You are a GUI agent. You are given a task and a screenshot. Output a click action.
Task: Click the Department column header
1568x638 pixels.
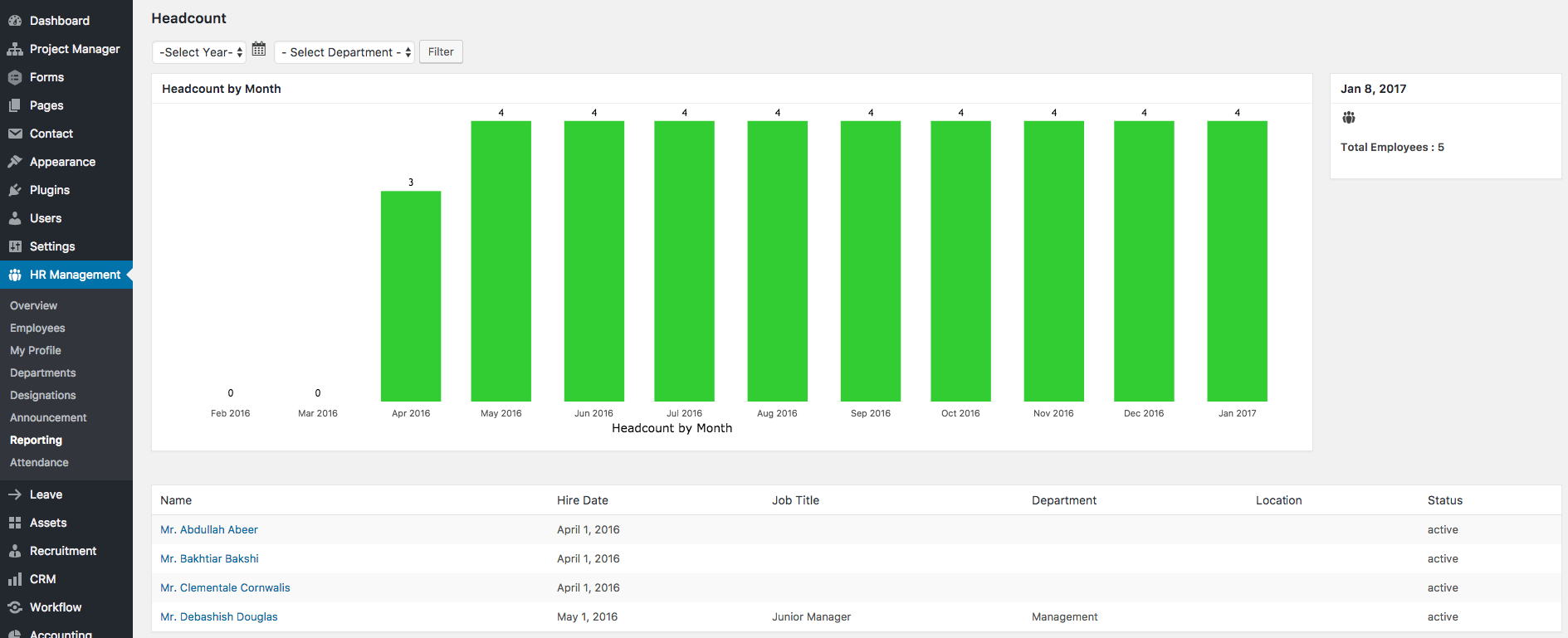pyautogui.click(x=1064, y=500)
